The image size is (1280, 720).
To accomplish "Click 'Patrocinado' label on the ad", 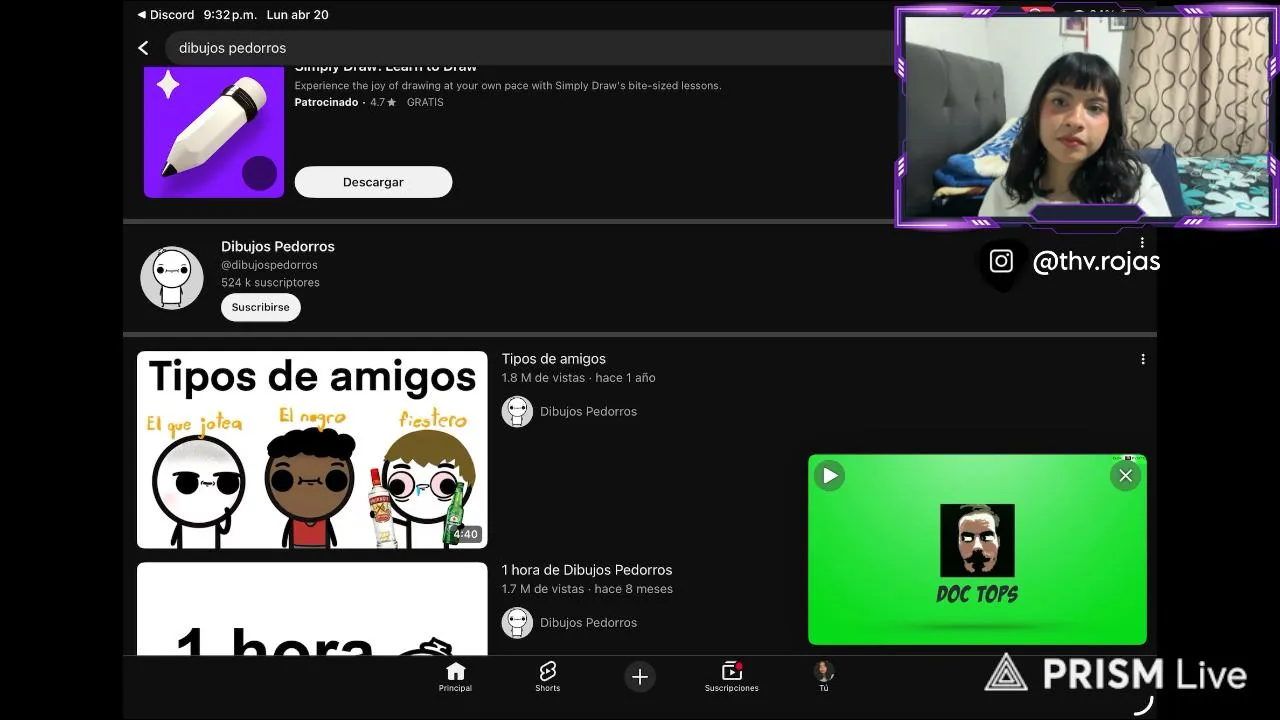I will coord(326,102).
